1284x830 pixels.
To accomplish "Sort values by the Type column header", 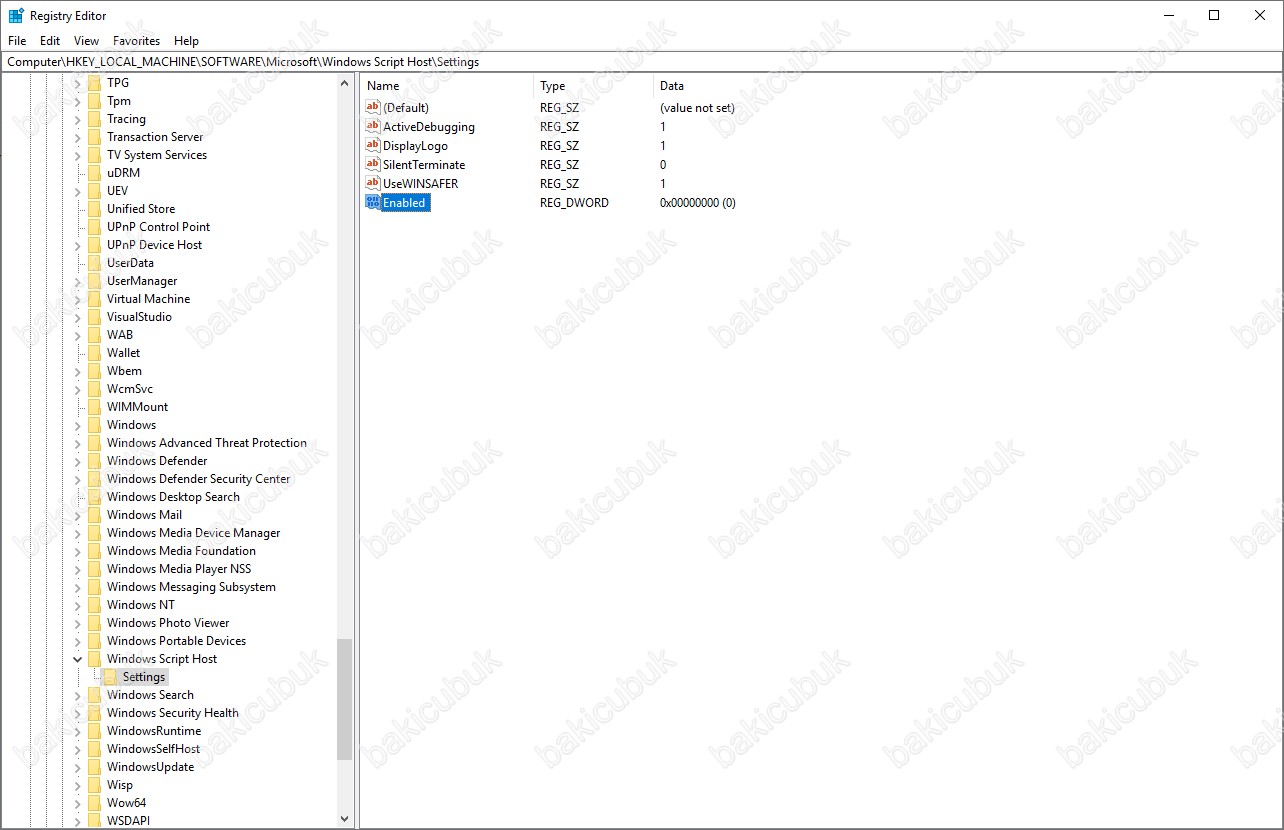I will (594, 86).
